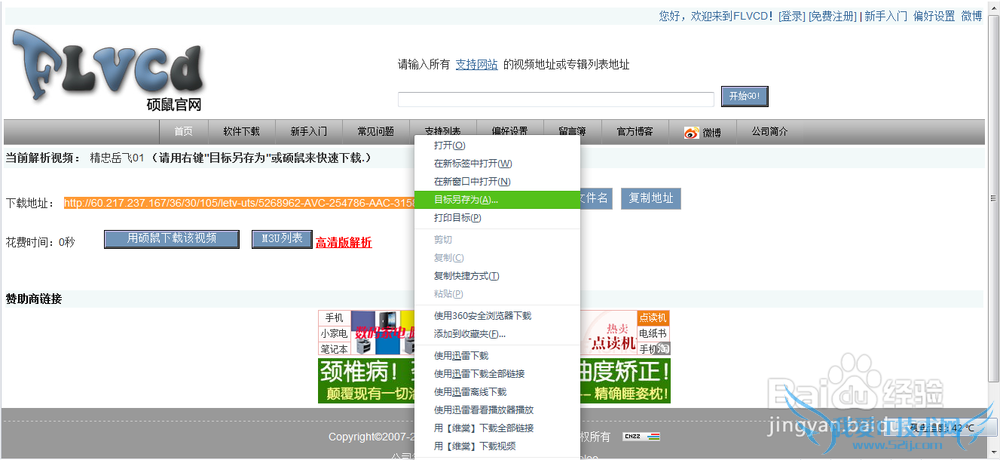This screenshot has width=1000, height=460.
Task: Click the CNZZ statistics icon in footer
Action: 641,437
